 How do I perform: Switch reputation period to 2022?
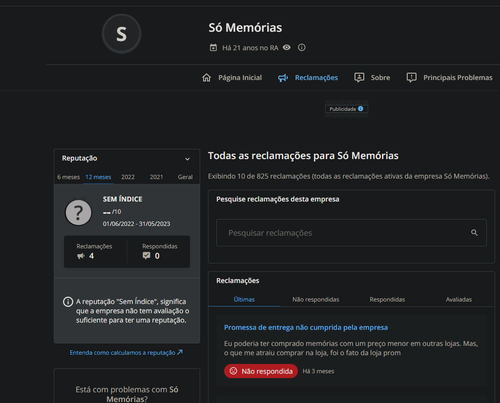[x=128, y=177]
